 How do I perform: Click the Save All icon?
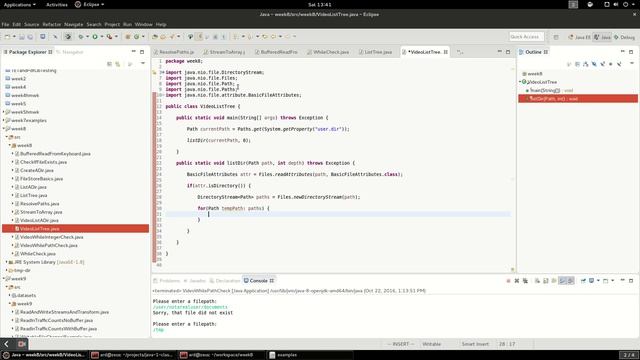(30, 37)
